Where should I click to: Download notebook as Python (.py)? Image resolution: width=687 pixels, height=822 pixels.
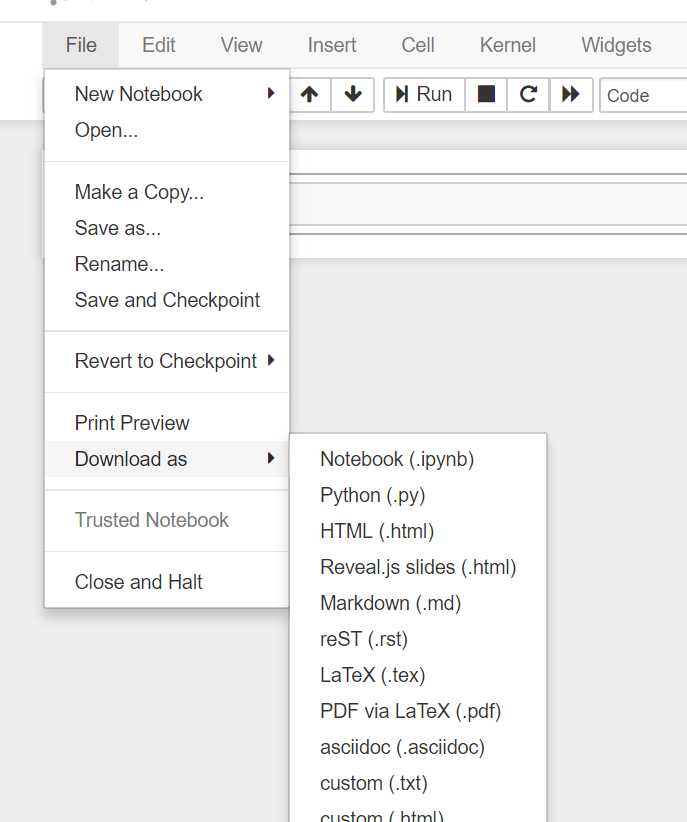pyautogui.click(x=364, y=495)
